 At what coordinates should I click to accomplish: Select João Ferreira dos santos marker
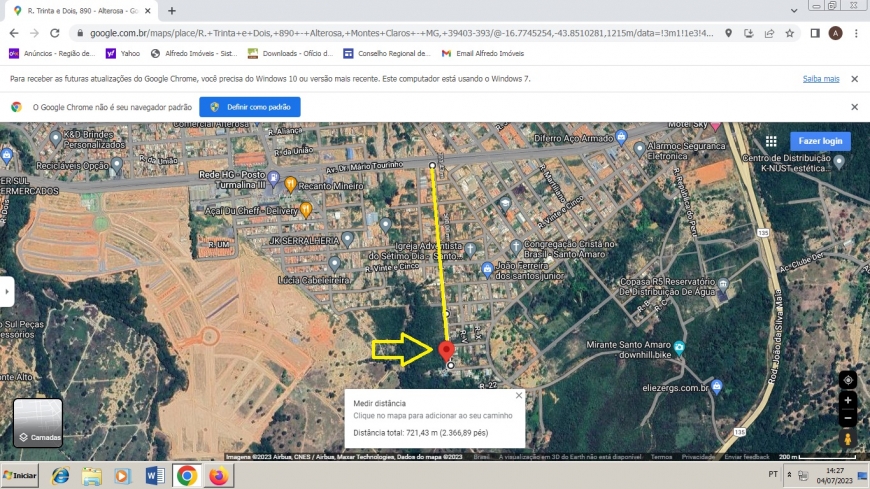(487, 269)
